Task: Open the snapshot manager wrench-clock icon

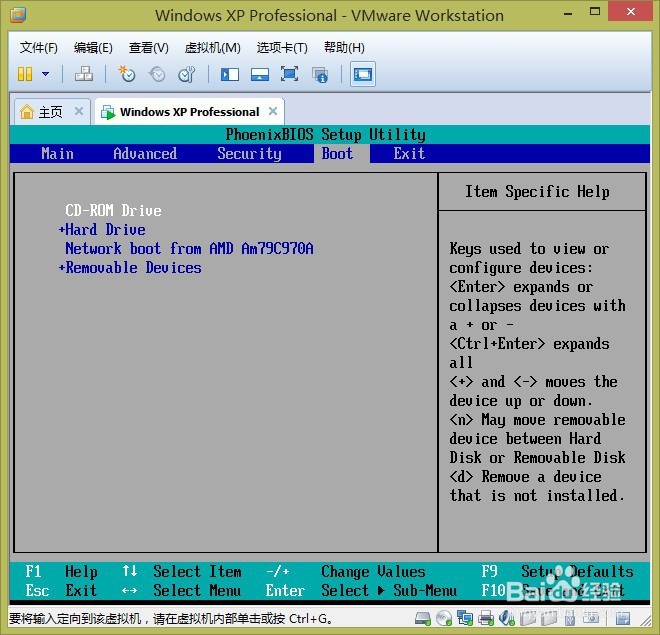Action: (x=186, y=74)
